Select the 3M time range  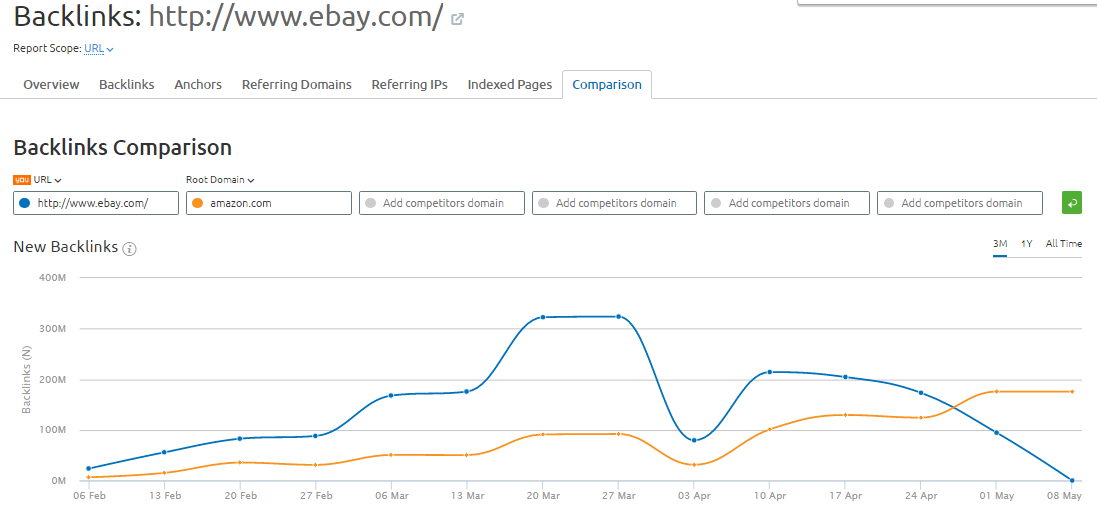coord(1000,244)
